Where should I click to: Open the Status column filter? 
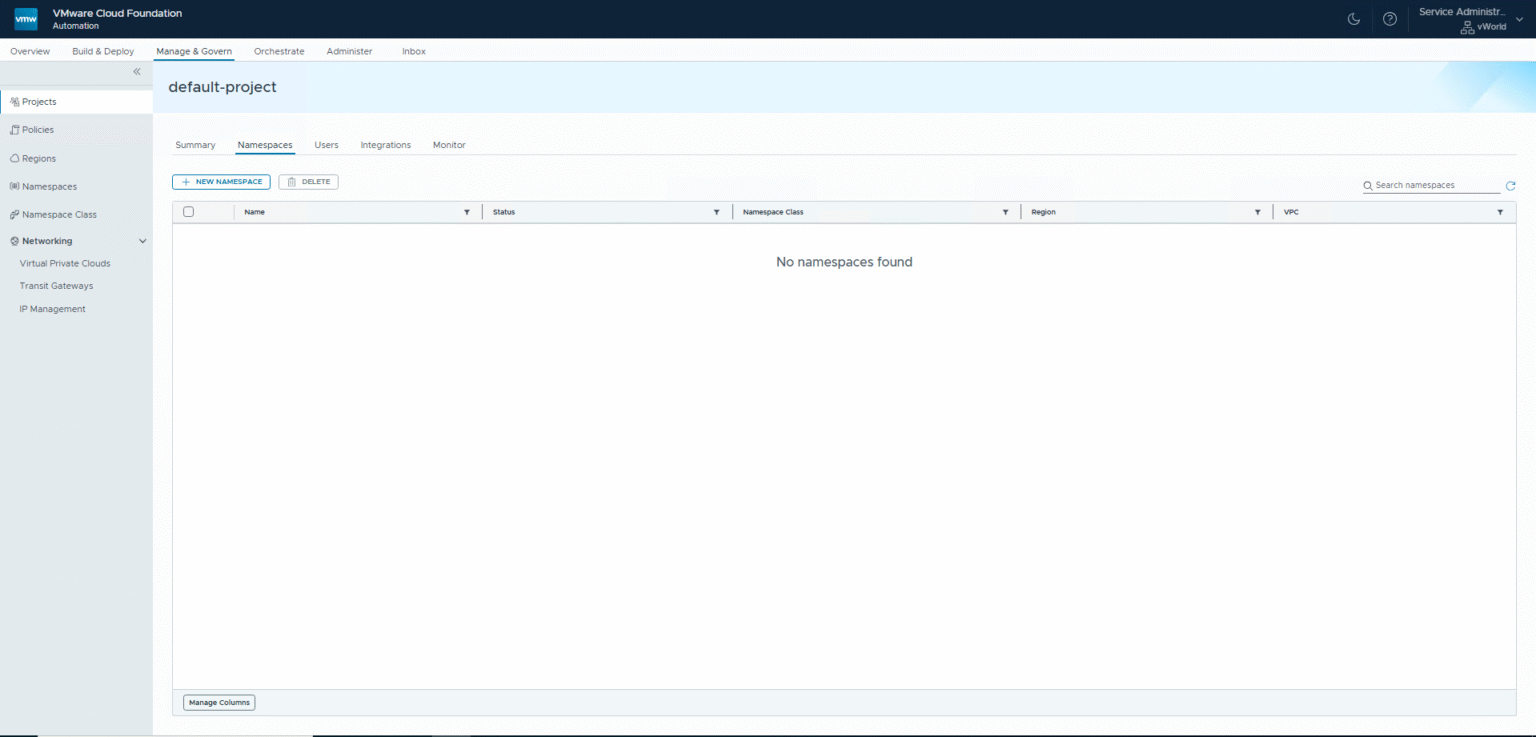coord(716,212)
